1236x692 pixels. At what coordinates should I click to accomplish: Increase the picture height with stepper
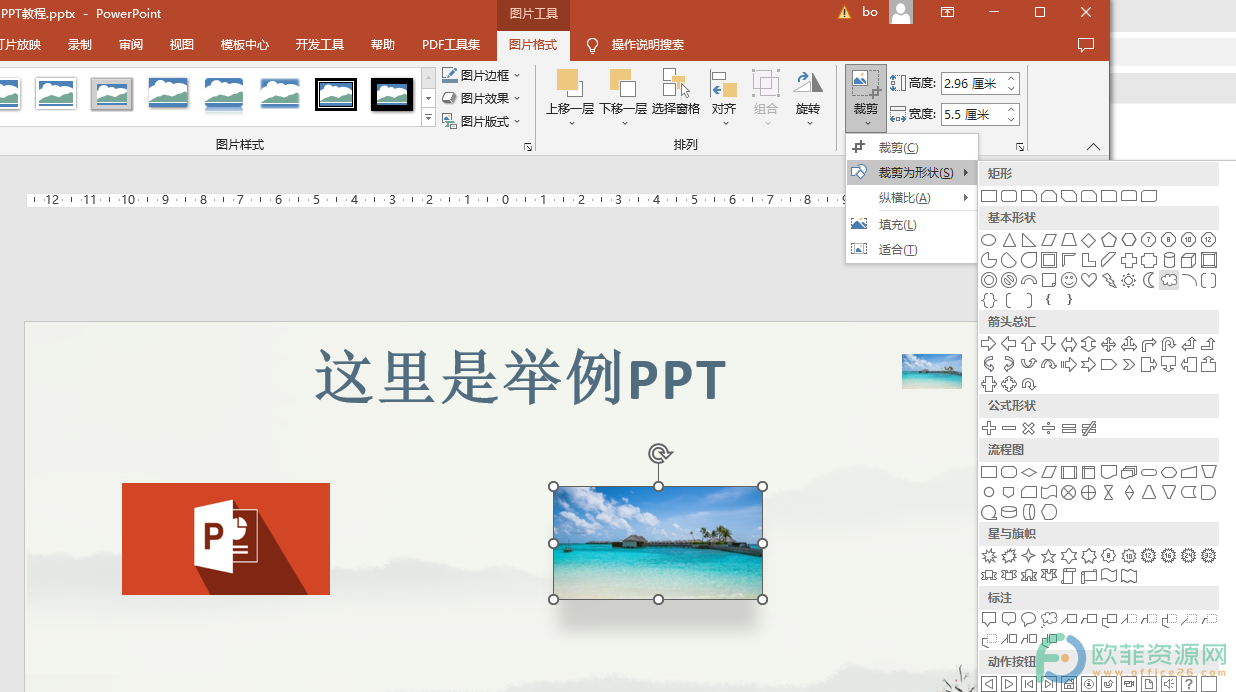click(x=1012, y=79)
